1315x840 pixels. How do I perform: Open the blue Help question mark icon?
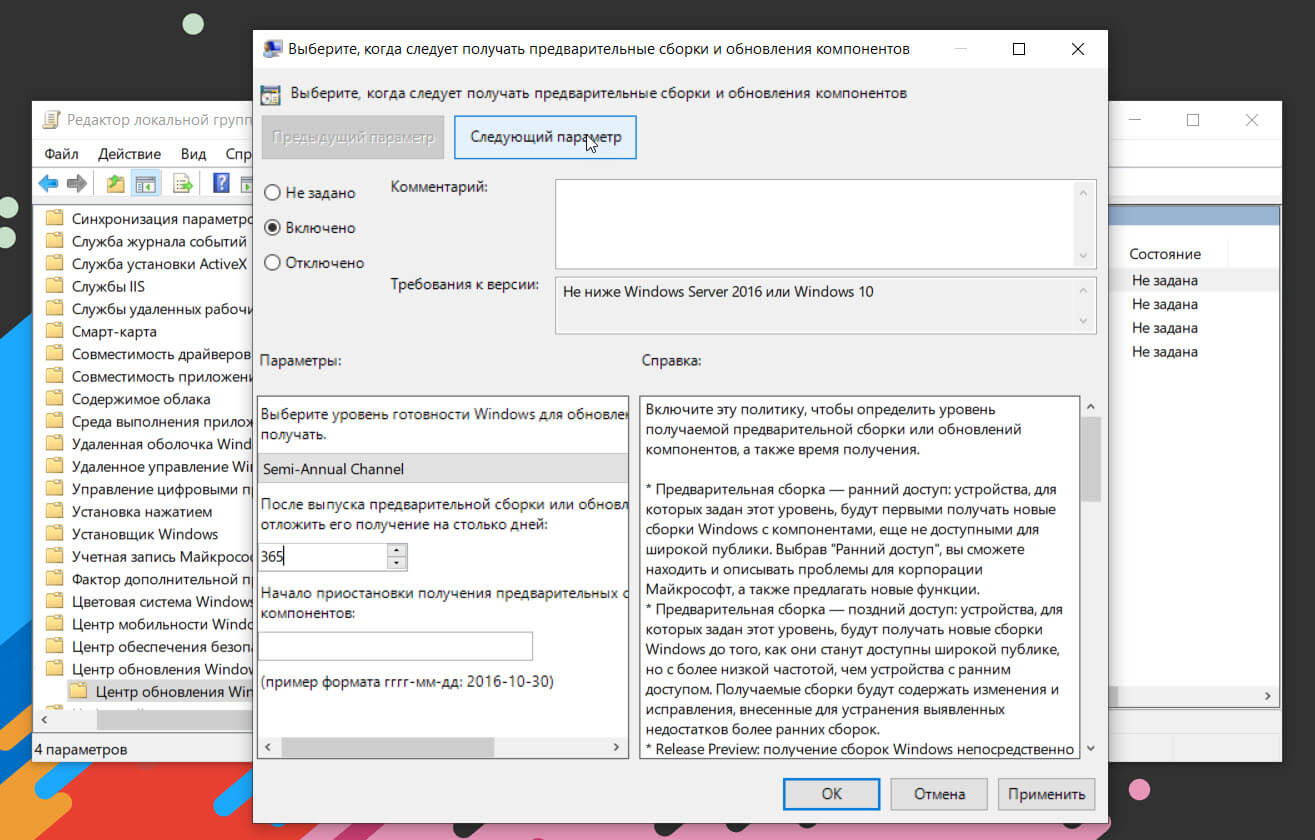tap(221, 184)
